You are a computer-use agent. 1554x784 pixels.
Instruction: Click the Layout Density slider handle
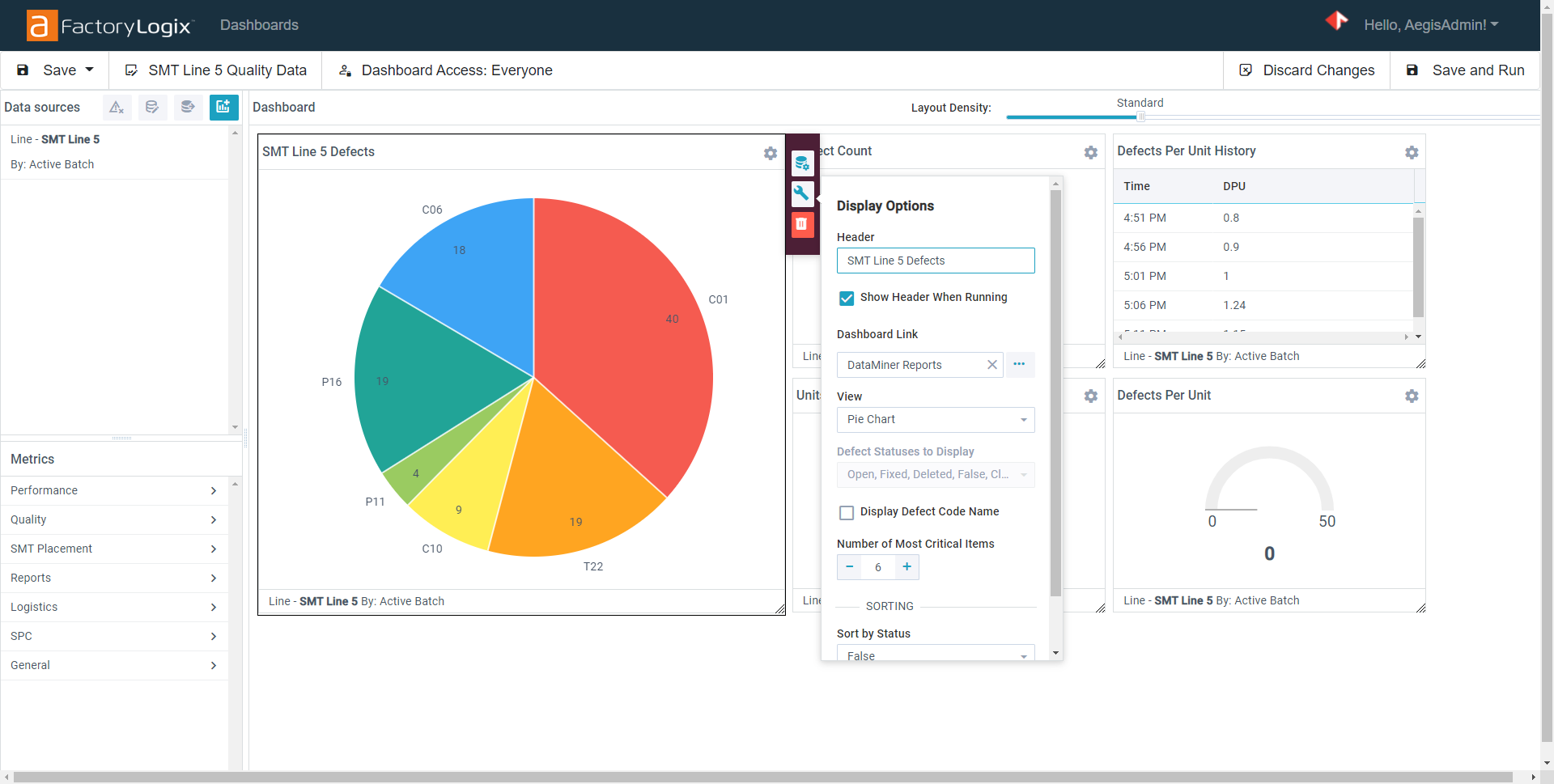coord(1141,117)
